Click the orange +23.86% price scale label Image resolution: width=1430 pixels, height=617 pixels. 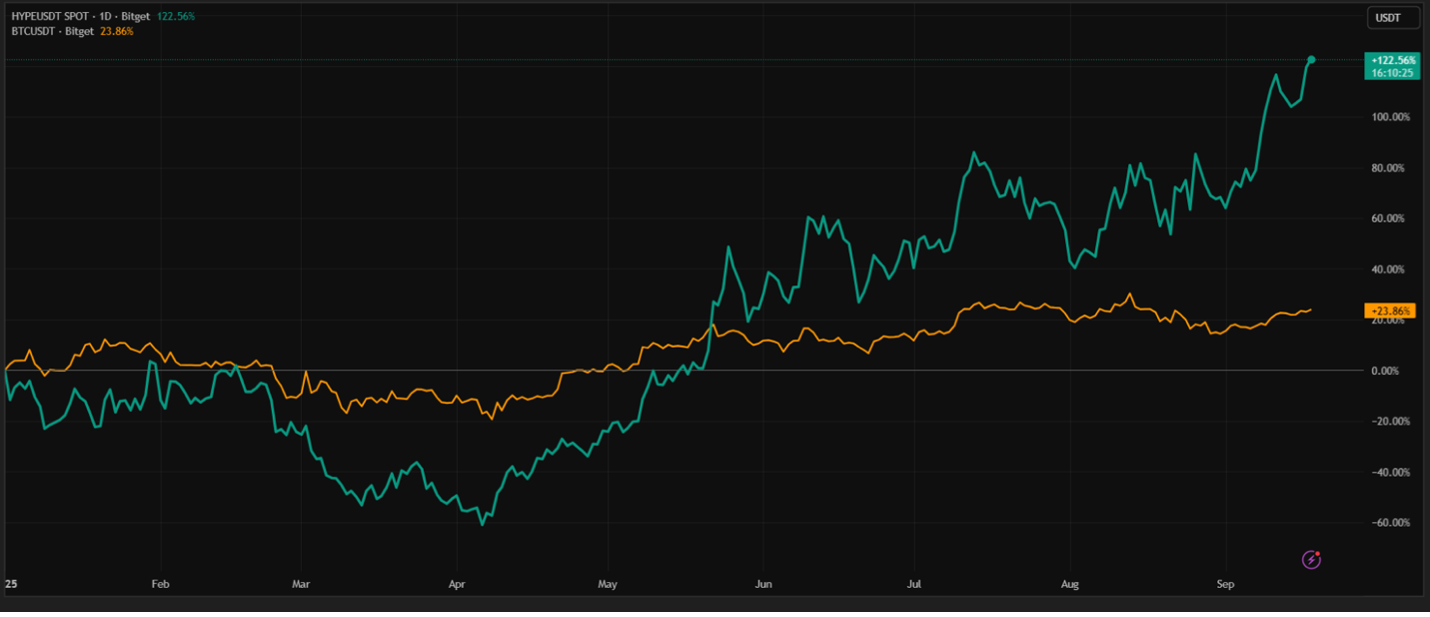1388,311
